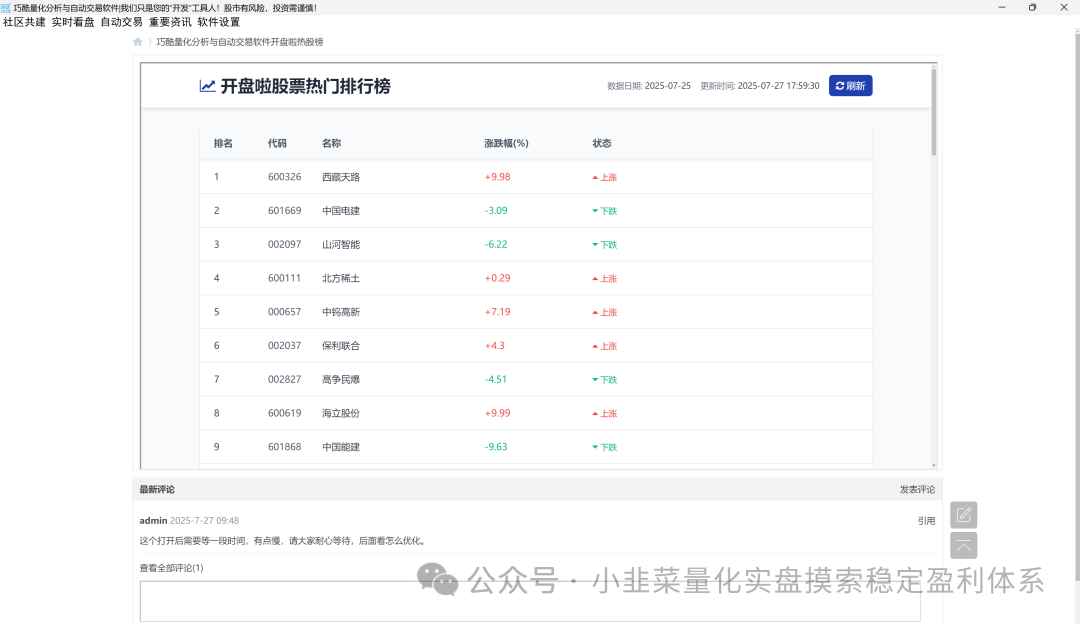Select stock code 600326
This screenshot has height=624, width=1080.
point(284,177)
